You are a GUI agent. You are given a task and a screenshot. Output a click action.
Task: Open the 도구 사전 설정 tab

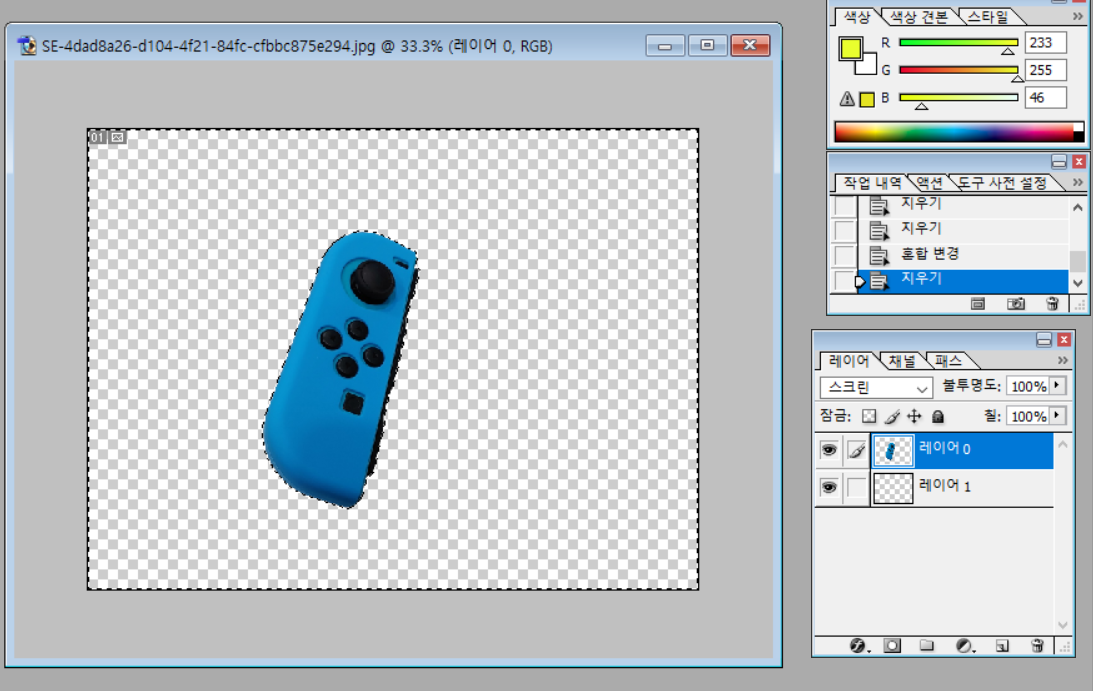pyautogui.click(x=1002, y=183)
